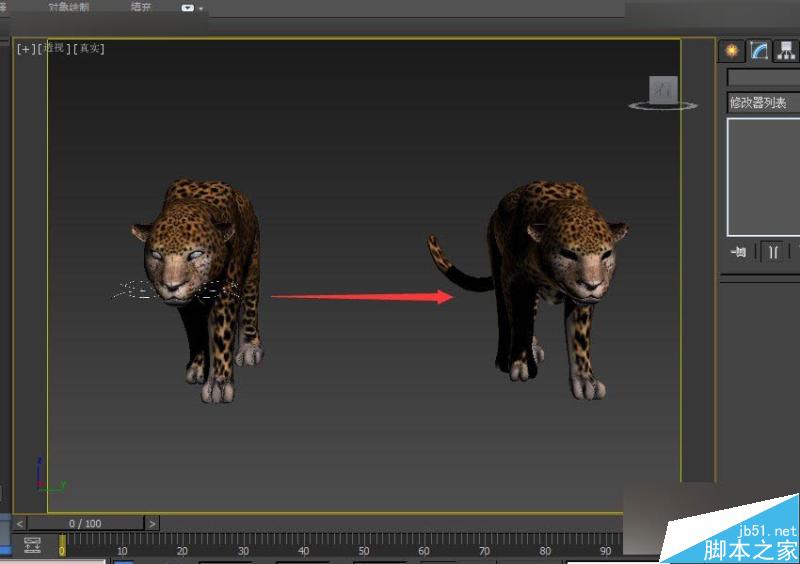800x564 pixels.
Task: Click the object name input field
Action: point(763,78)
